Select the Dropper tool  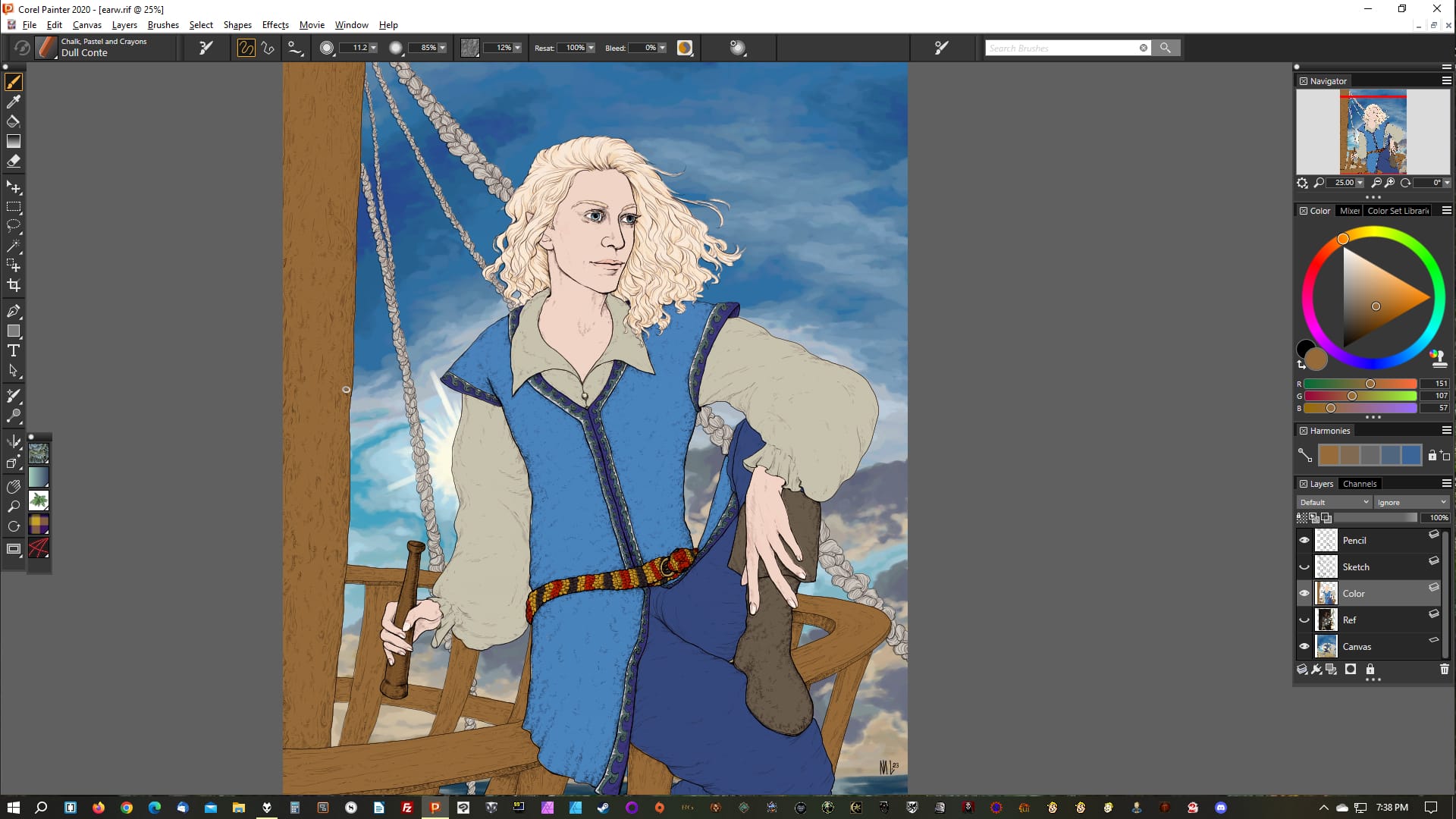14,102
